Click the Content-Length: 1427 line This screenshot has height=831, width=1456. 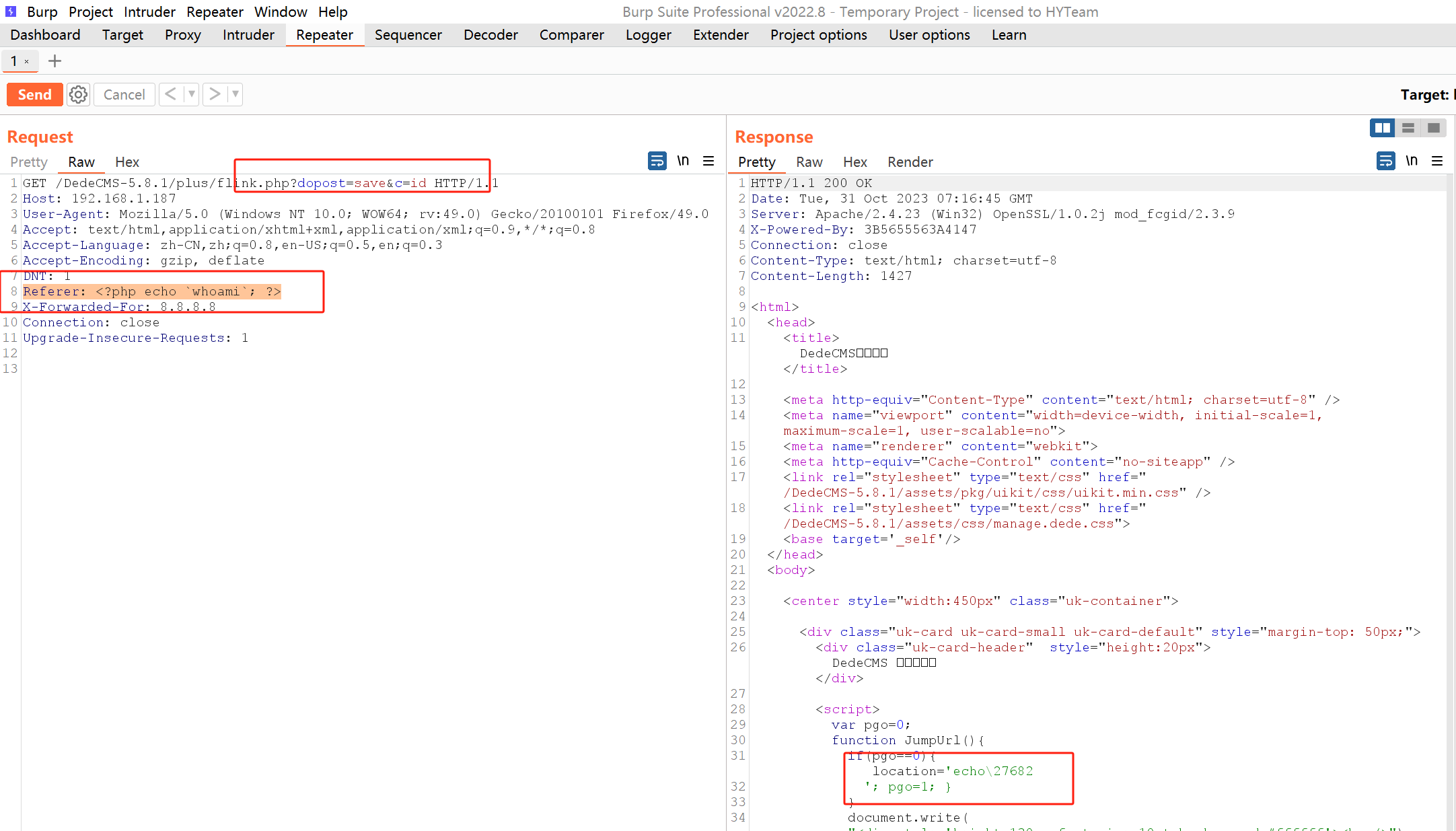pos(832,276)
